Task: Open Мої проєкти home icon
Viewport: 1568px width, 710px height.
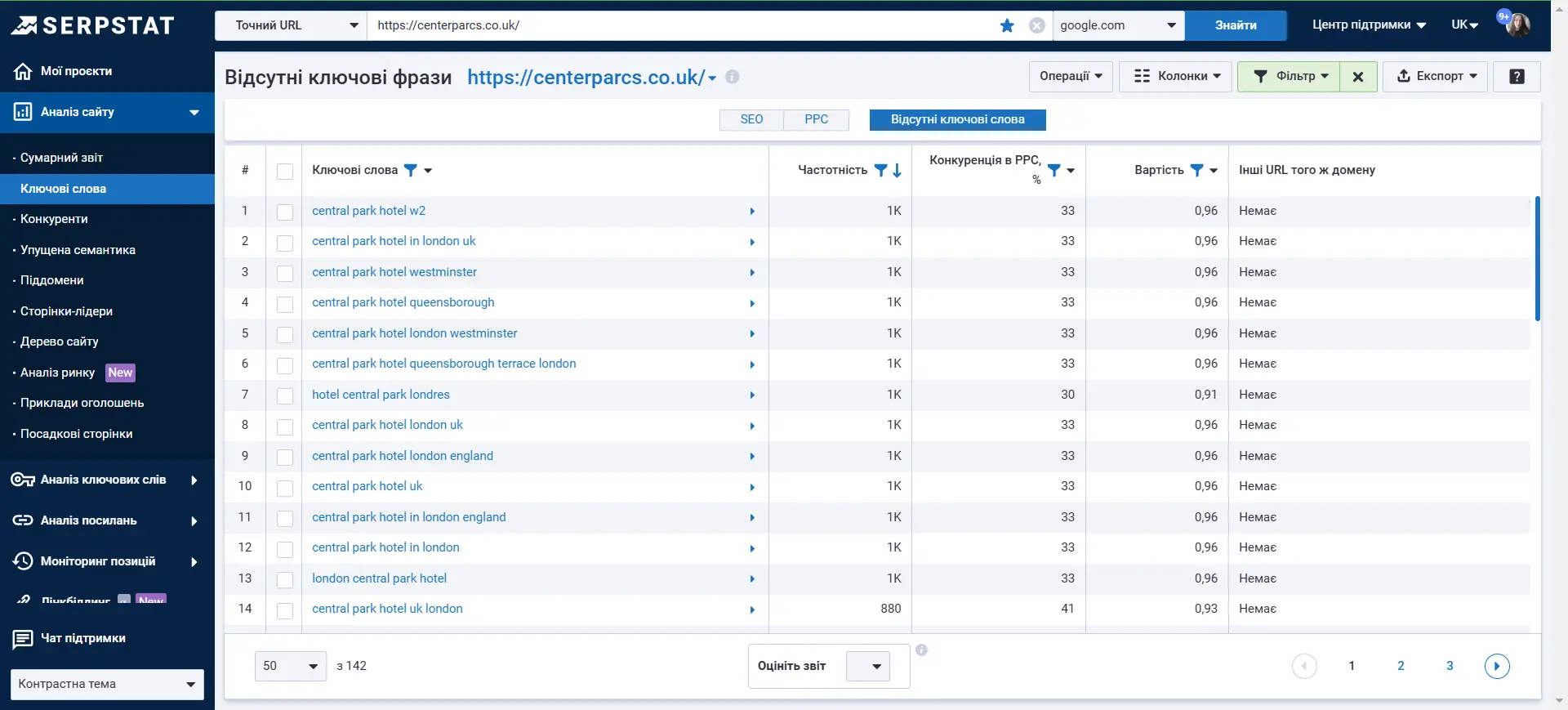Action: (23, 71)
